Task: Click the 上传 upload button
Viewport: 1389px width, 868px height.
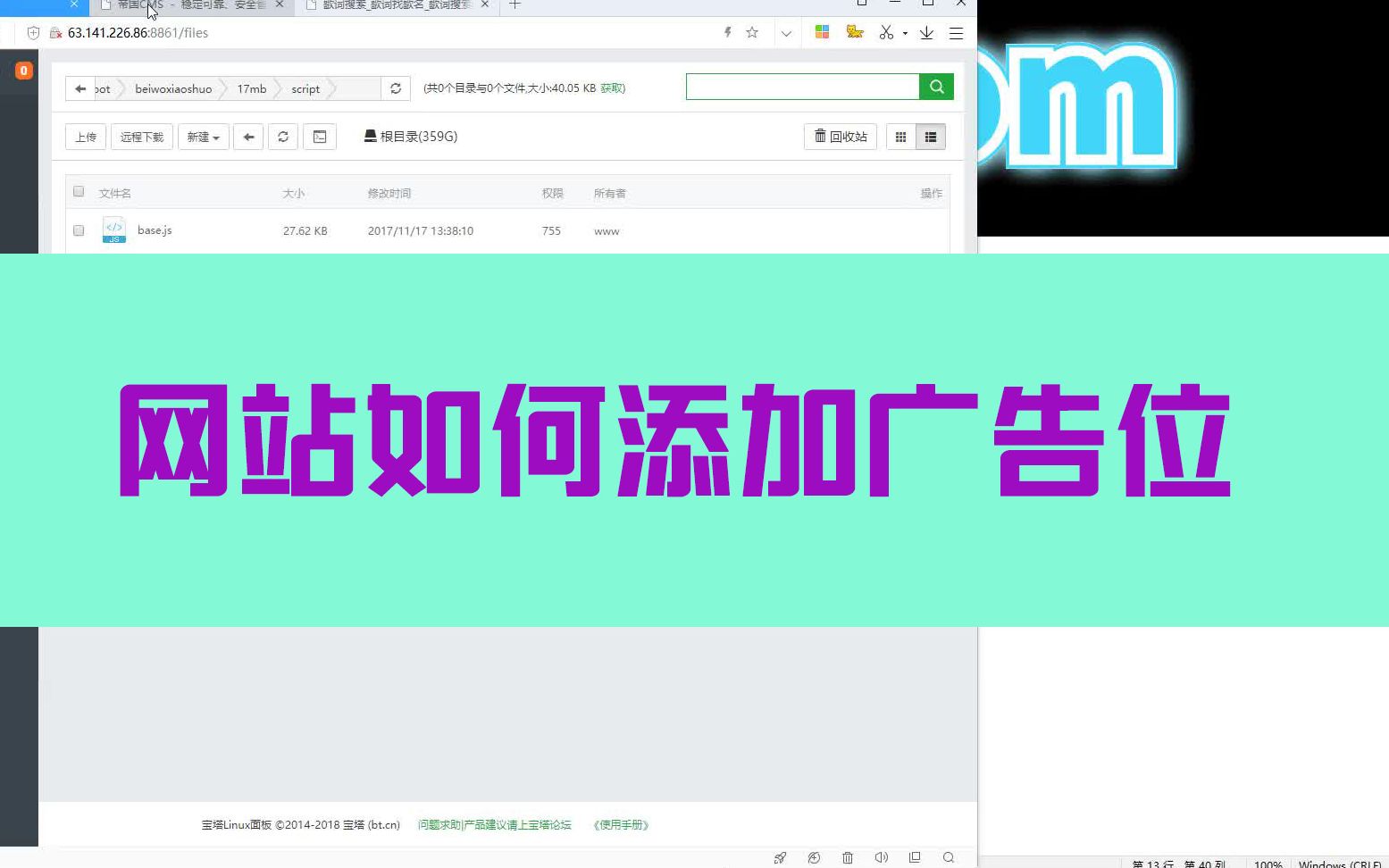Action: [x=86, y=137]
